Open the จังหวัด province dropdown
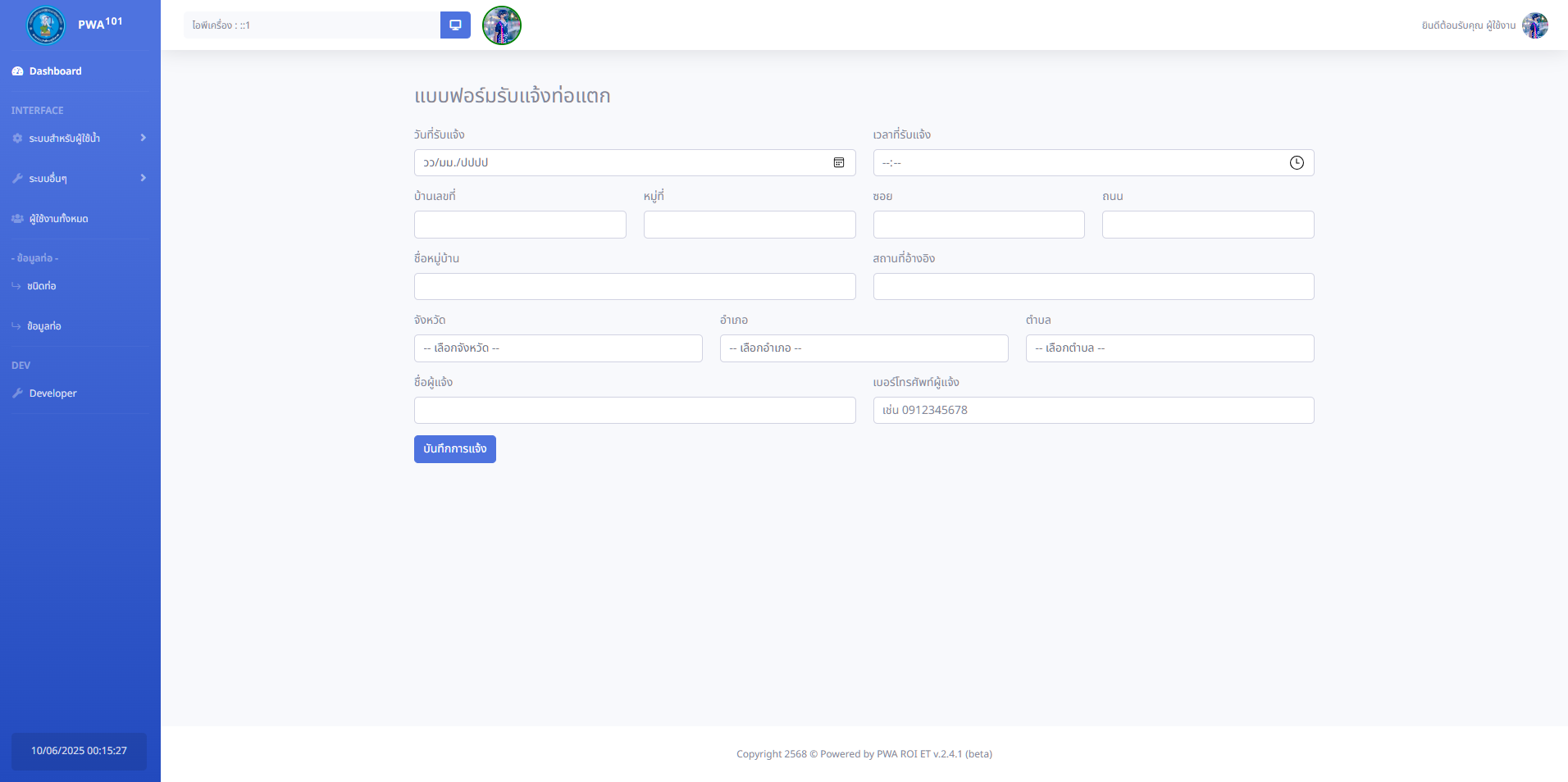Viewport: 1568px width, 782px height. click(558, 348)
